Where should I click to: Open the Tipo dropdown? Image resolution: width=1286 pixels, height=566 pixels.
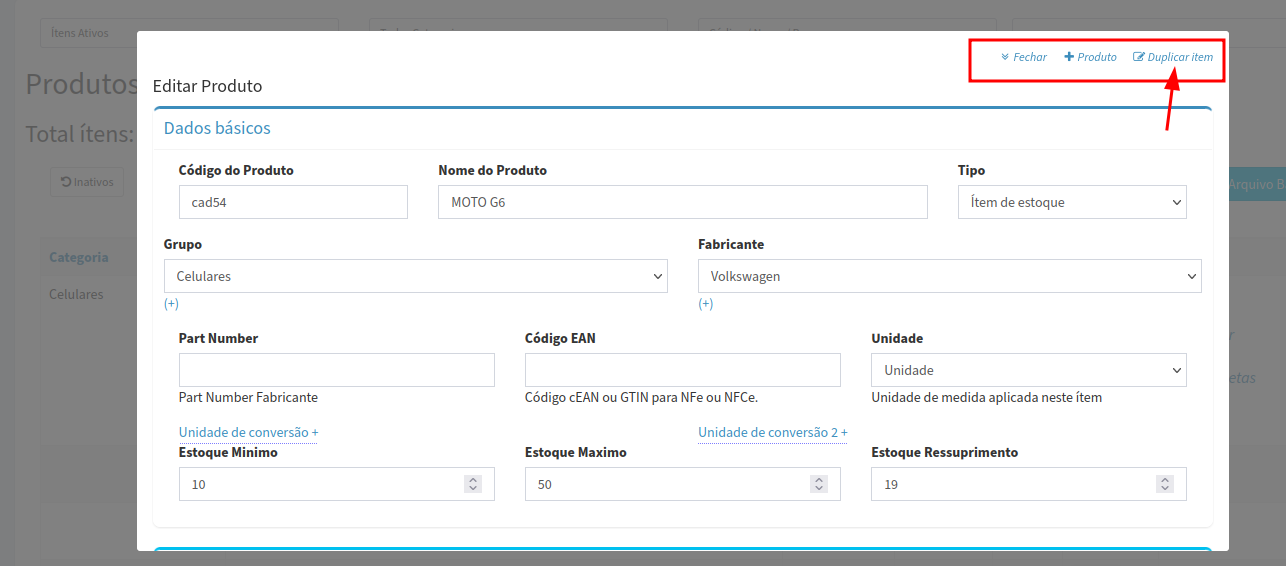pyautogui.click(x=1071, y=202)
